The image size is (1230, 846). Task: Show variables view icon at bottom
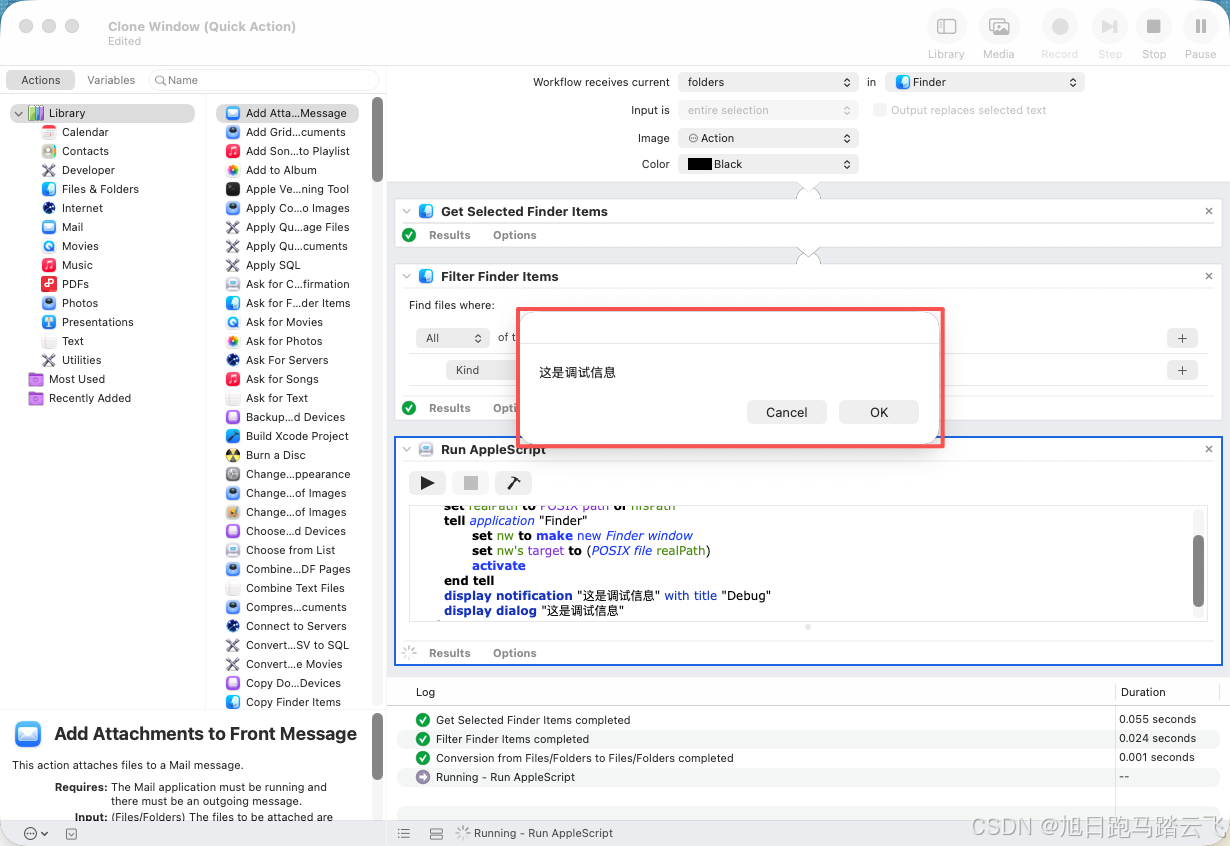(x=436, y=833)
